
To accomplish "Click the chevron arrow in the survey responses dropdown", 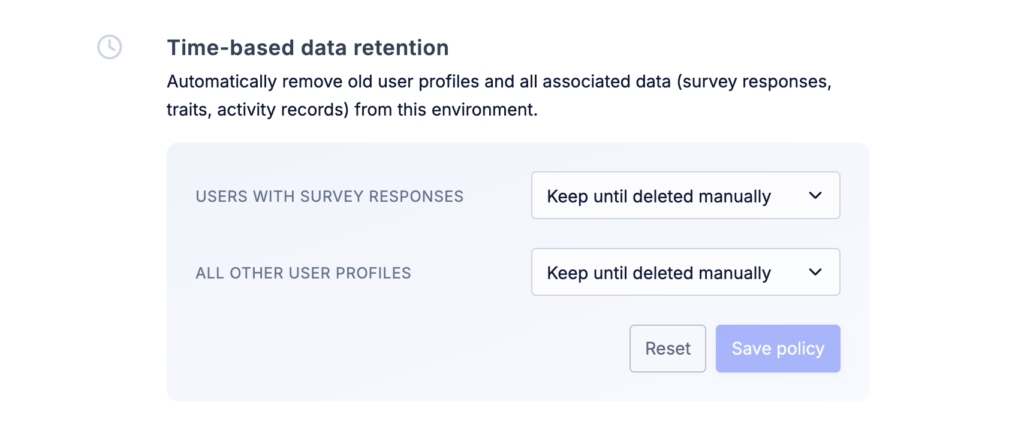I will (x=814, y=195).
